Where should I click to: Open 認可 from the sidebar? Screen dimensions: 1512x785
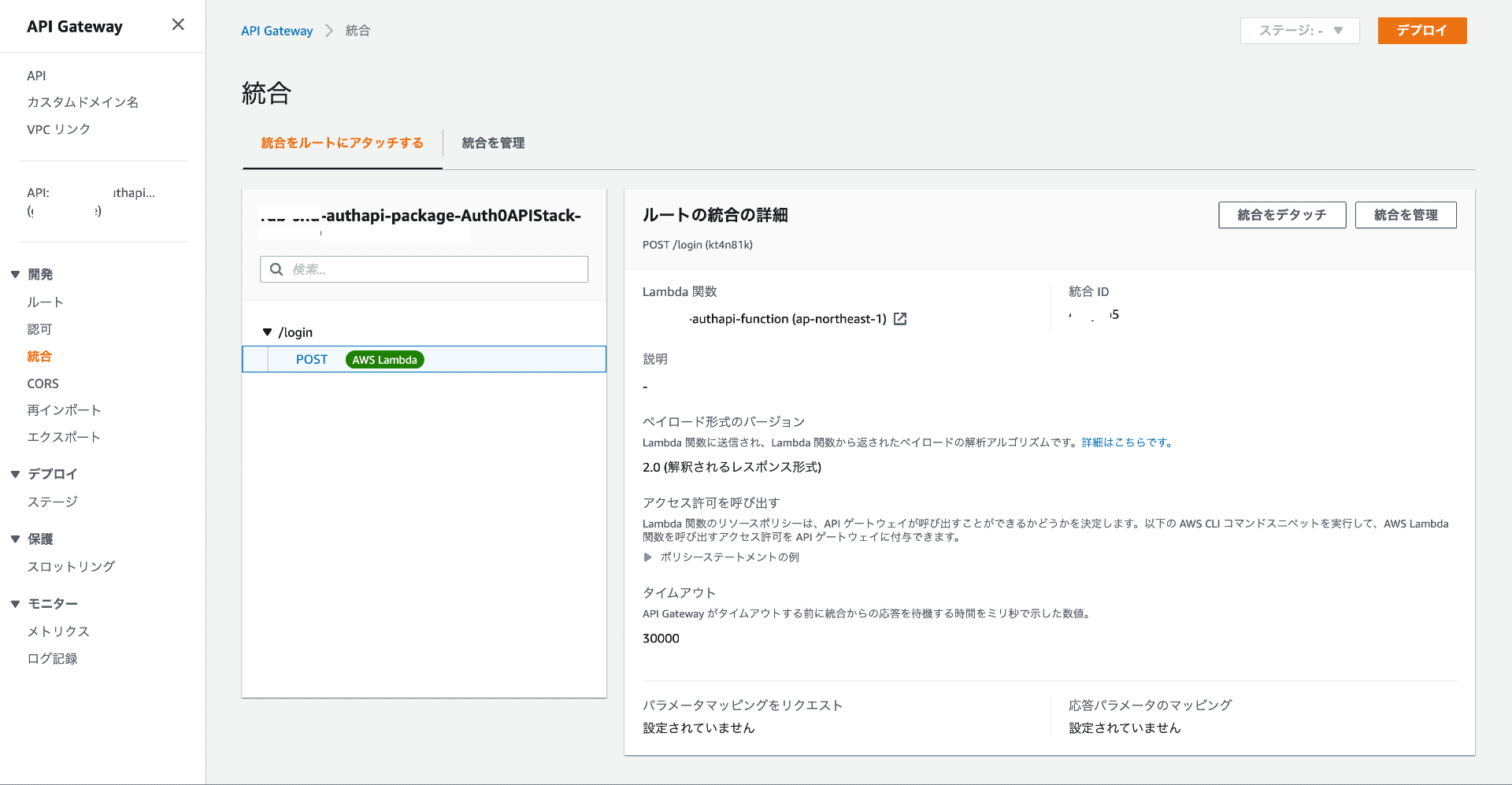tap(39, 329)
